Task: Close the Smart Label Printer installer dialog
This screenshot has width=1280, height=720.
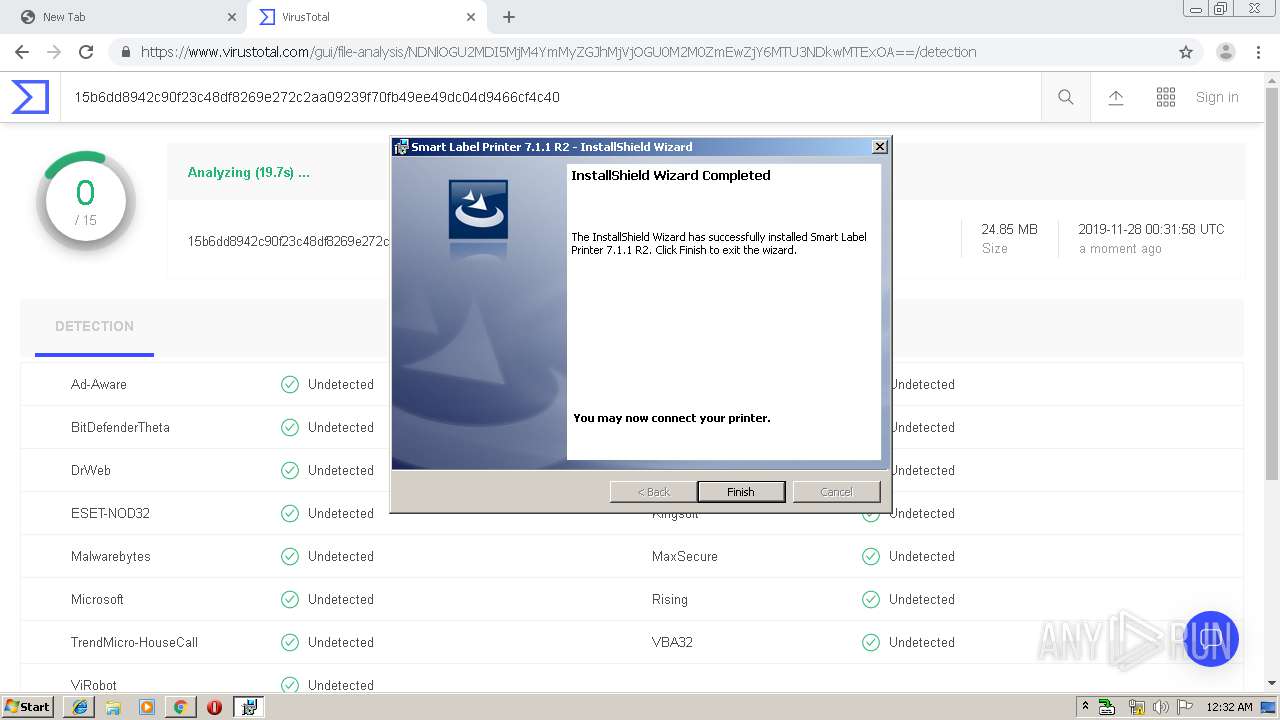Action: [x=880, y=147]
